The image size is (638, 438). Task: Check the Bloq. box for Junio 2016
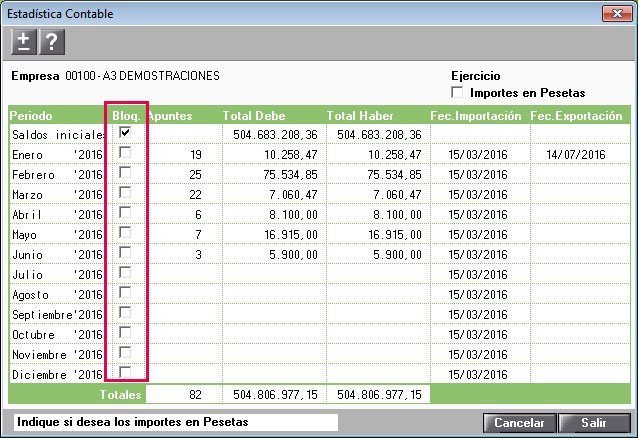[125, 252]
